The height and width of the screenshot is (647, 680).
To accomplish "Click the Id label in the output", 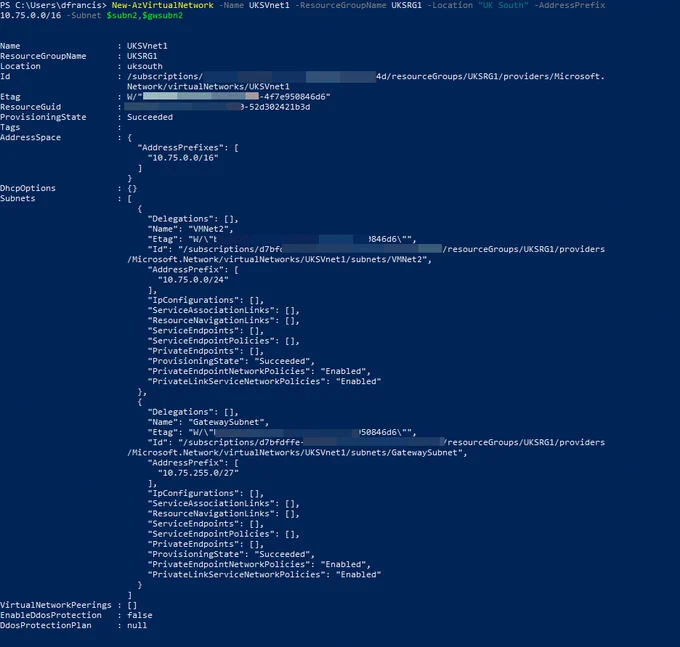I will click(x=5, y=76).
